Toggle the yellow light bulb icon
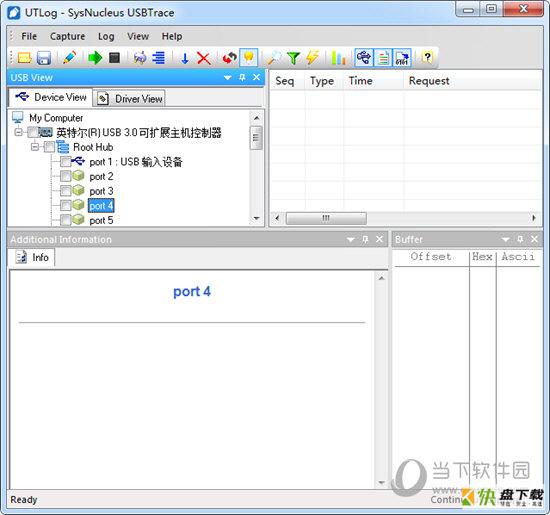This screenshot has height=515, width=550. coord(249,58)
